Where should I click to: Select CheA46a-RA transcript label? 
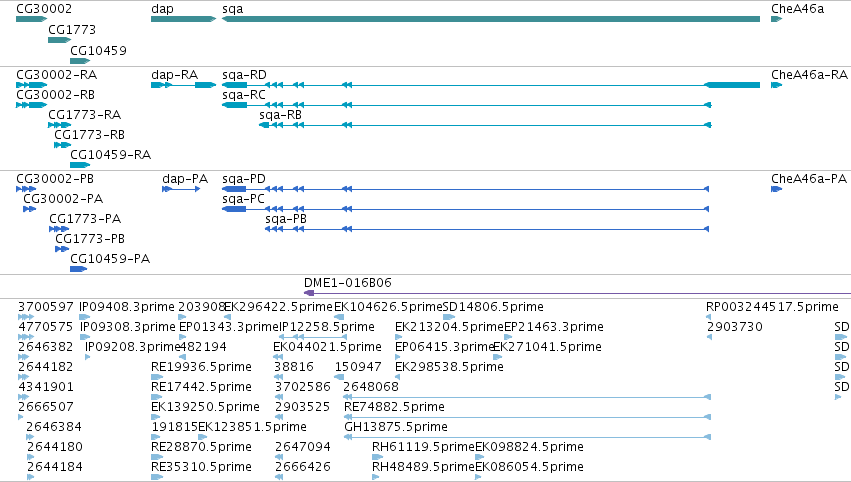(809, 75)
